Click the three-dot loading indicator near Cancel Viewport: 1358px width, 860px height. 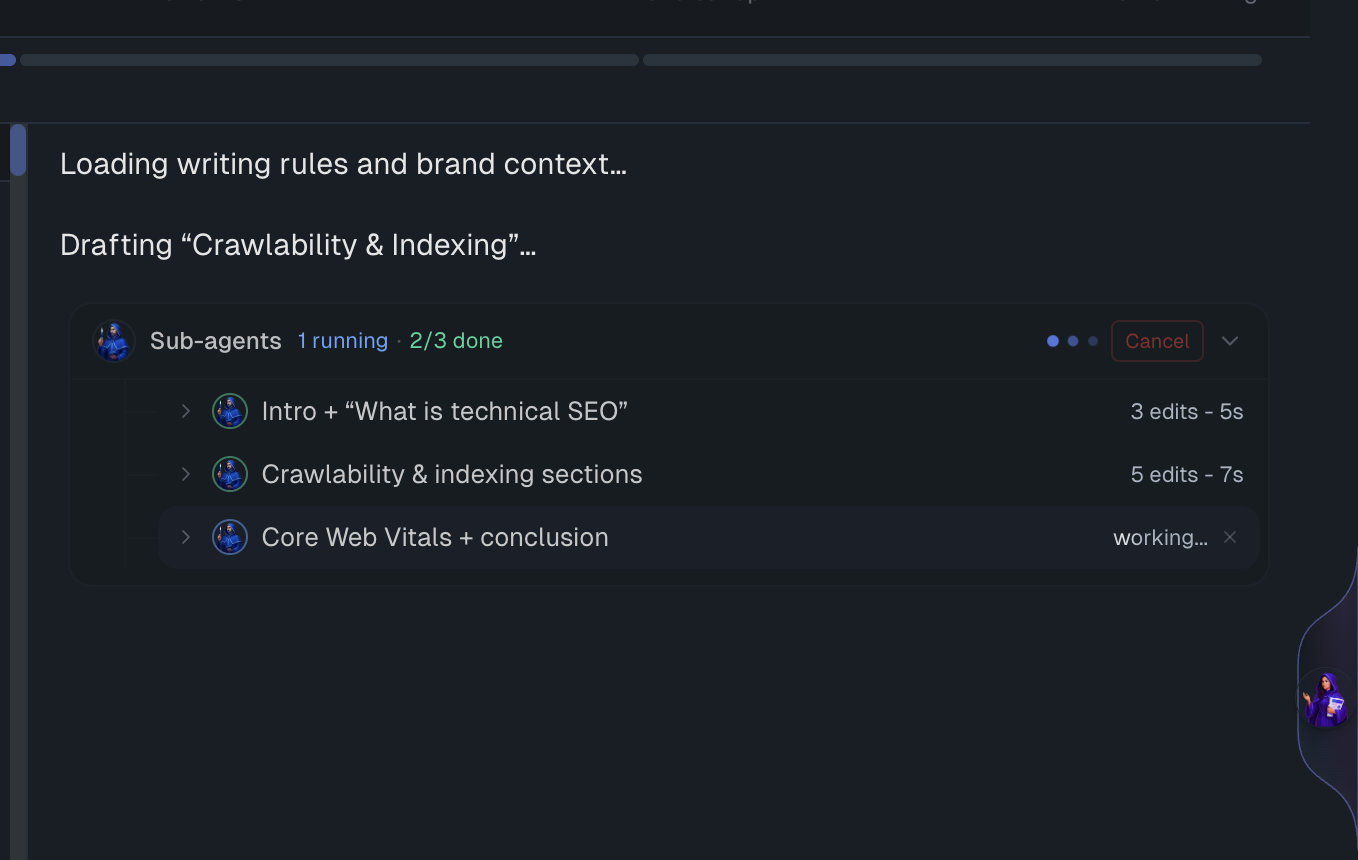pos(1072,341)
